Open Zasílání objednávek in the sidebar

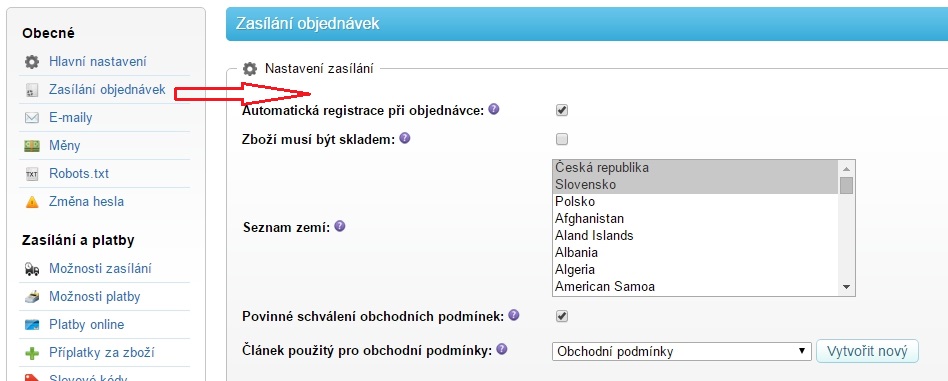(107, 90)
